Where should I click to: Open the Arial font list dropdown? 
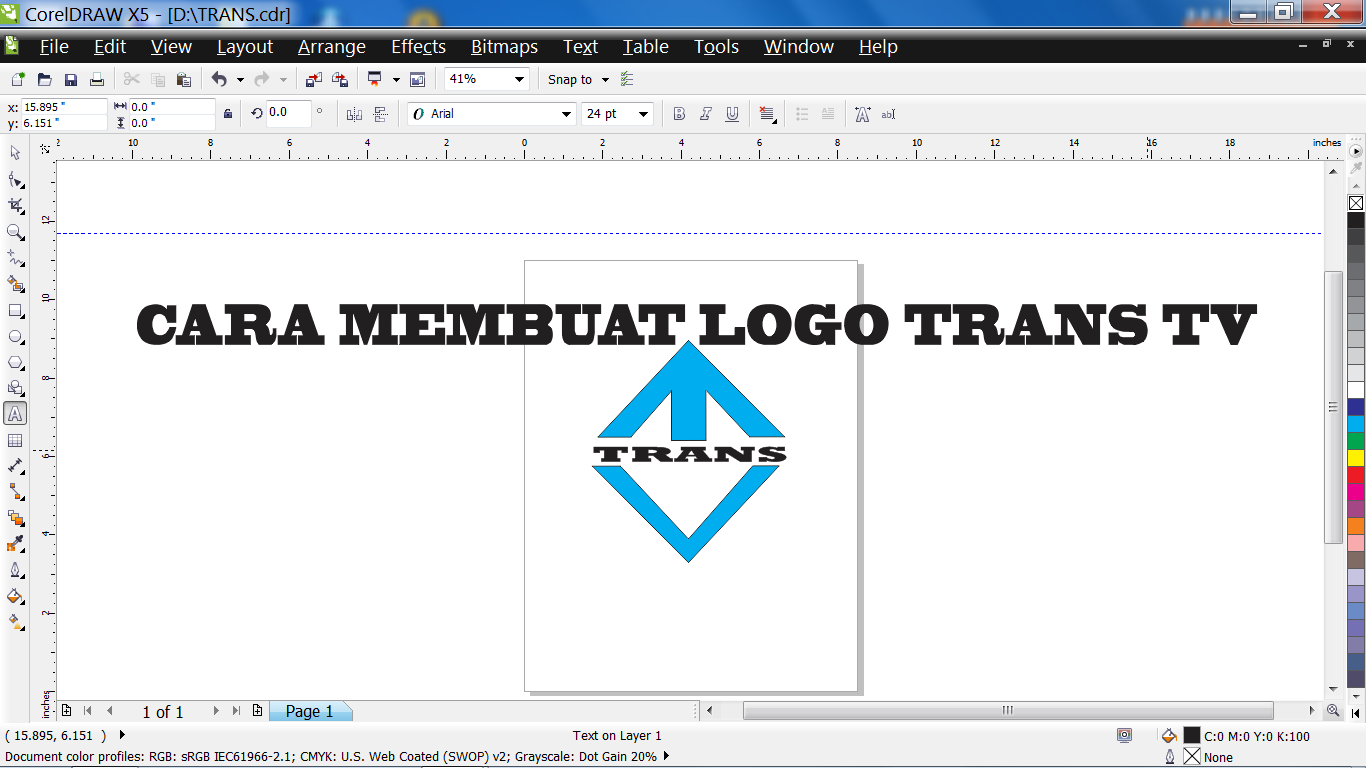pyautogui.click(x=567, y=113)
